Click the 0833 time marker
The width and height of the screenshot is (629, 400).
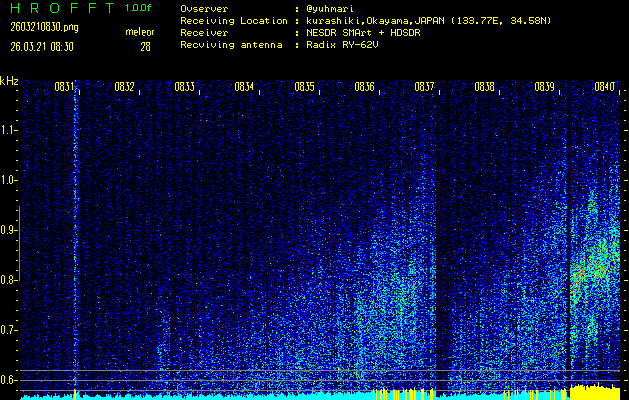[x=185, y=87]
